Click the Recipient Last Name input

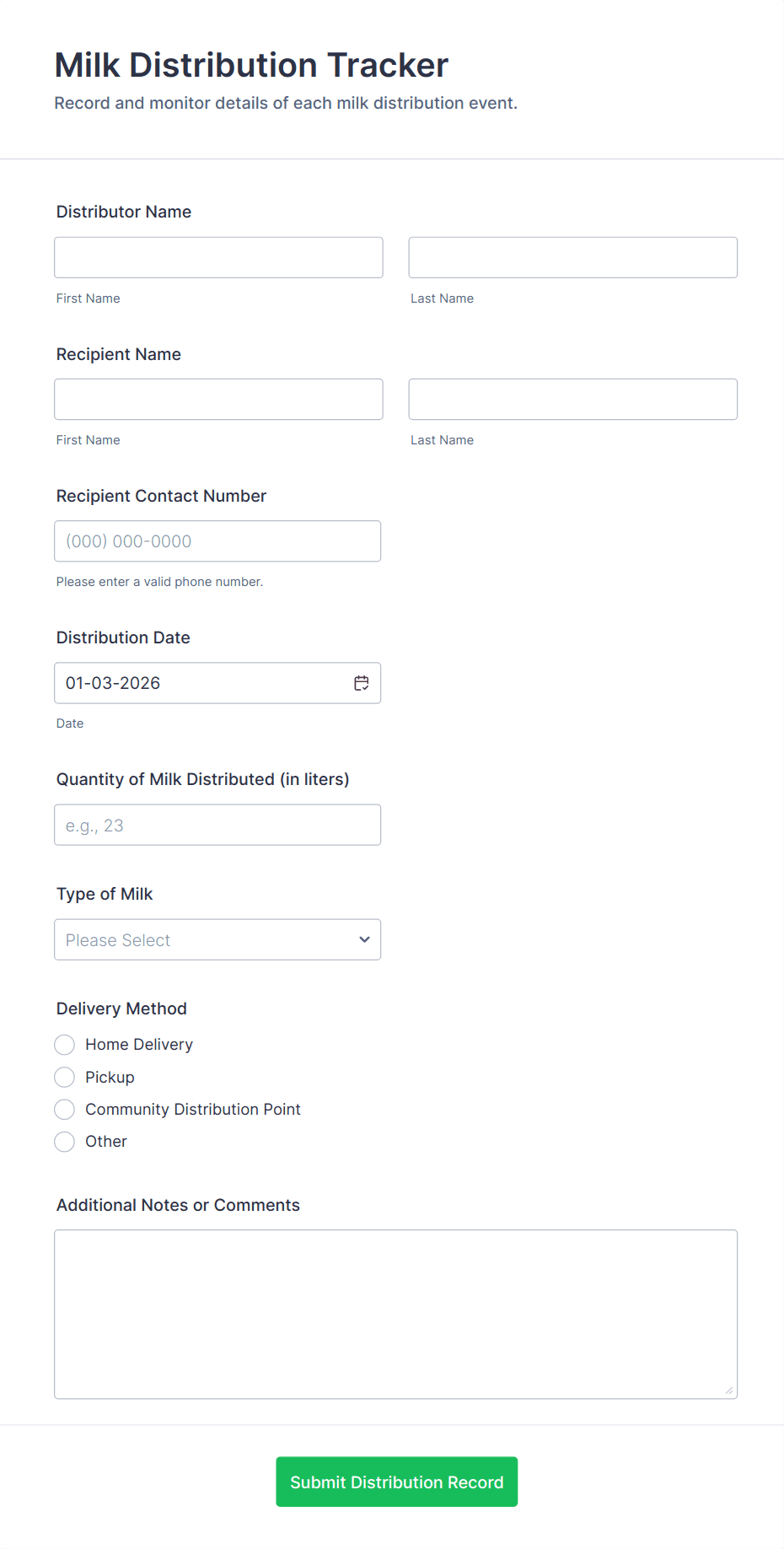pos(572,399)
